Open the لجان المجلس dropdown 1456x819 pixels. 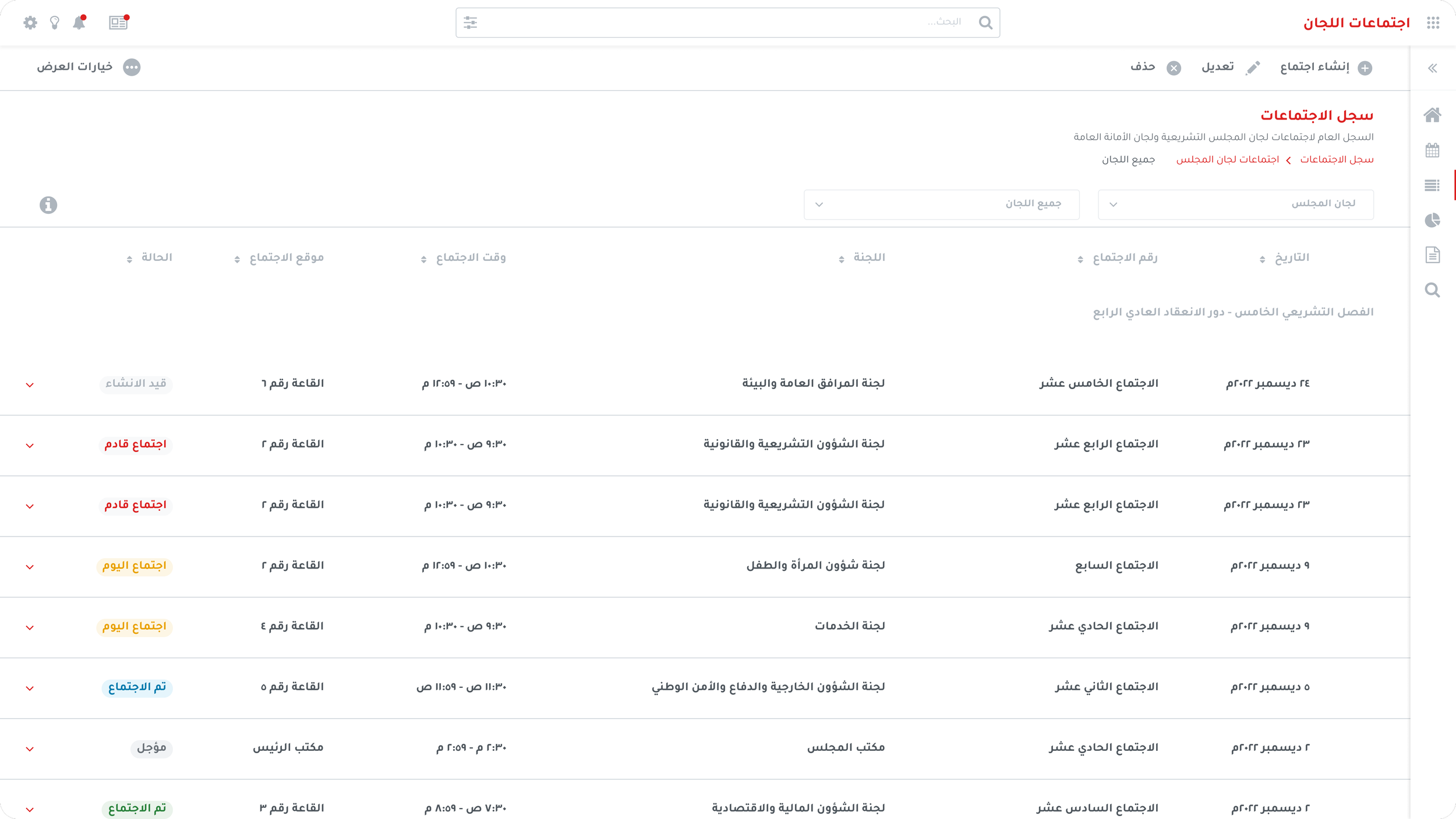[1235, 204]
